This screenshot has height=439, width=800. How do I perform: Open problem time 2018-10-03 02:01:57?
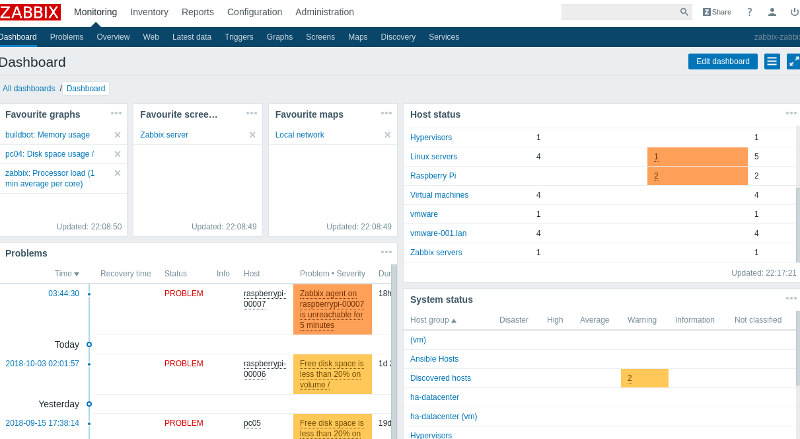click(x=42, y=363)
